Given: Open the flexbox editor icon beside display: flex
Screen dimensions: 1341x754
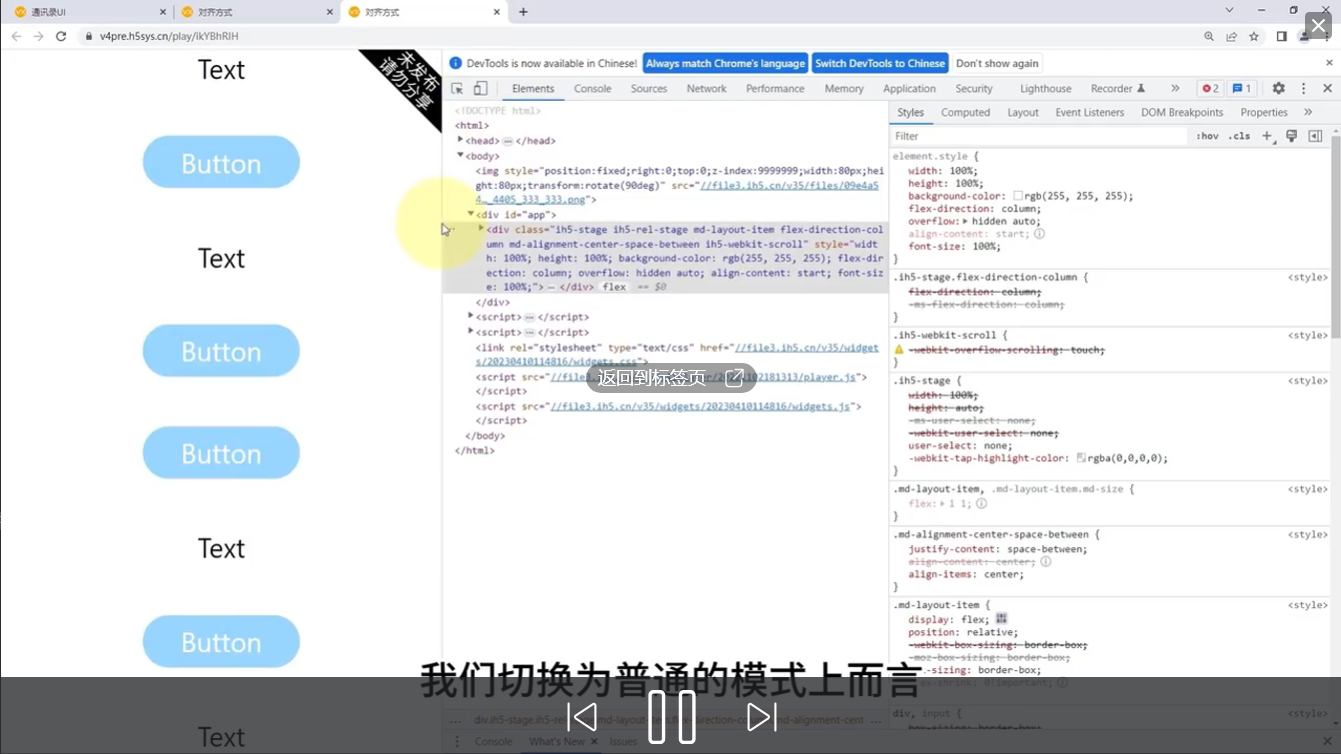Looking at the screenshot, I should click(x=1001, y=619).
